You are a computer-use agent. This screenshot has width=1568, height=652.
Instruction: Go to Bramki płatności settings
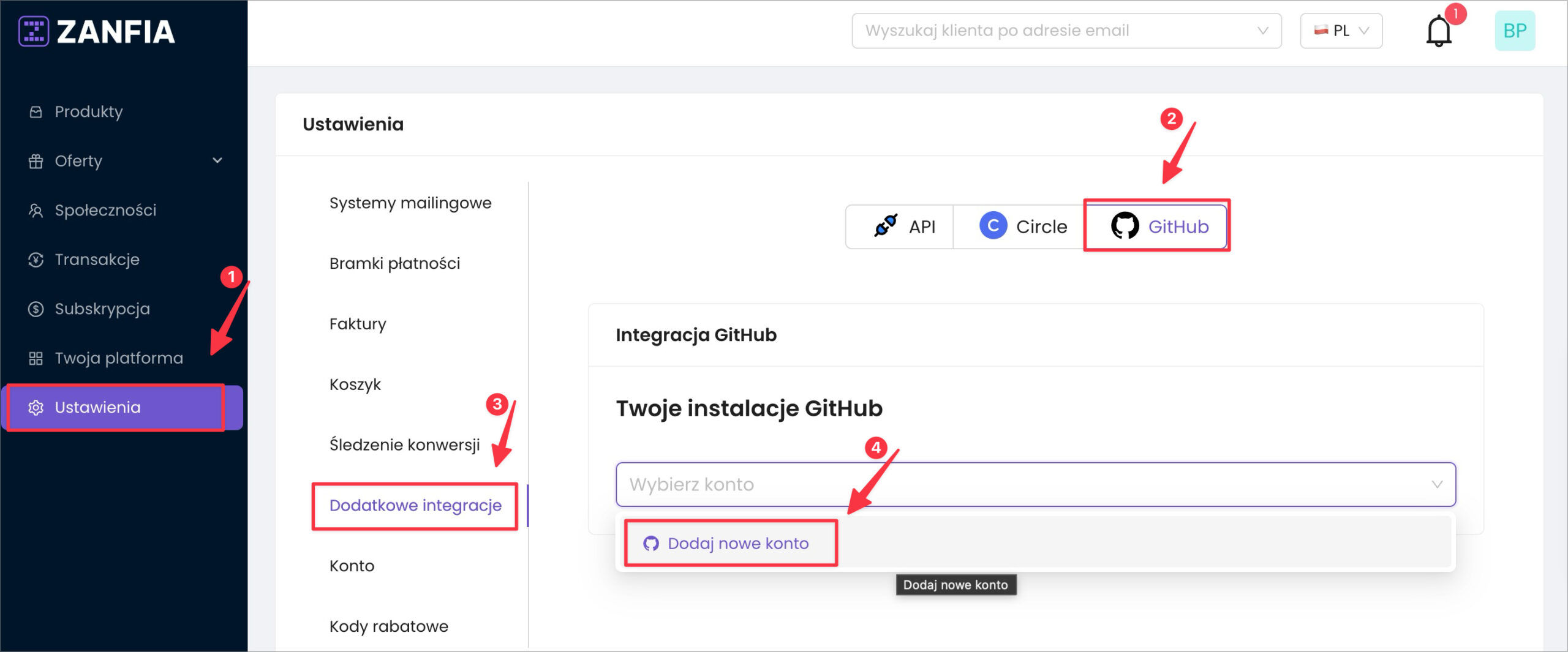(394, 263)
